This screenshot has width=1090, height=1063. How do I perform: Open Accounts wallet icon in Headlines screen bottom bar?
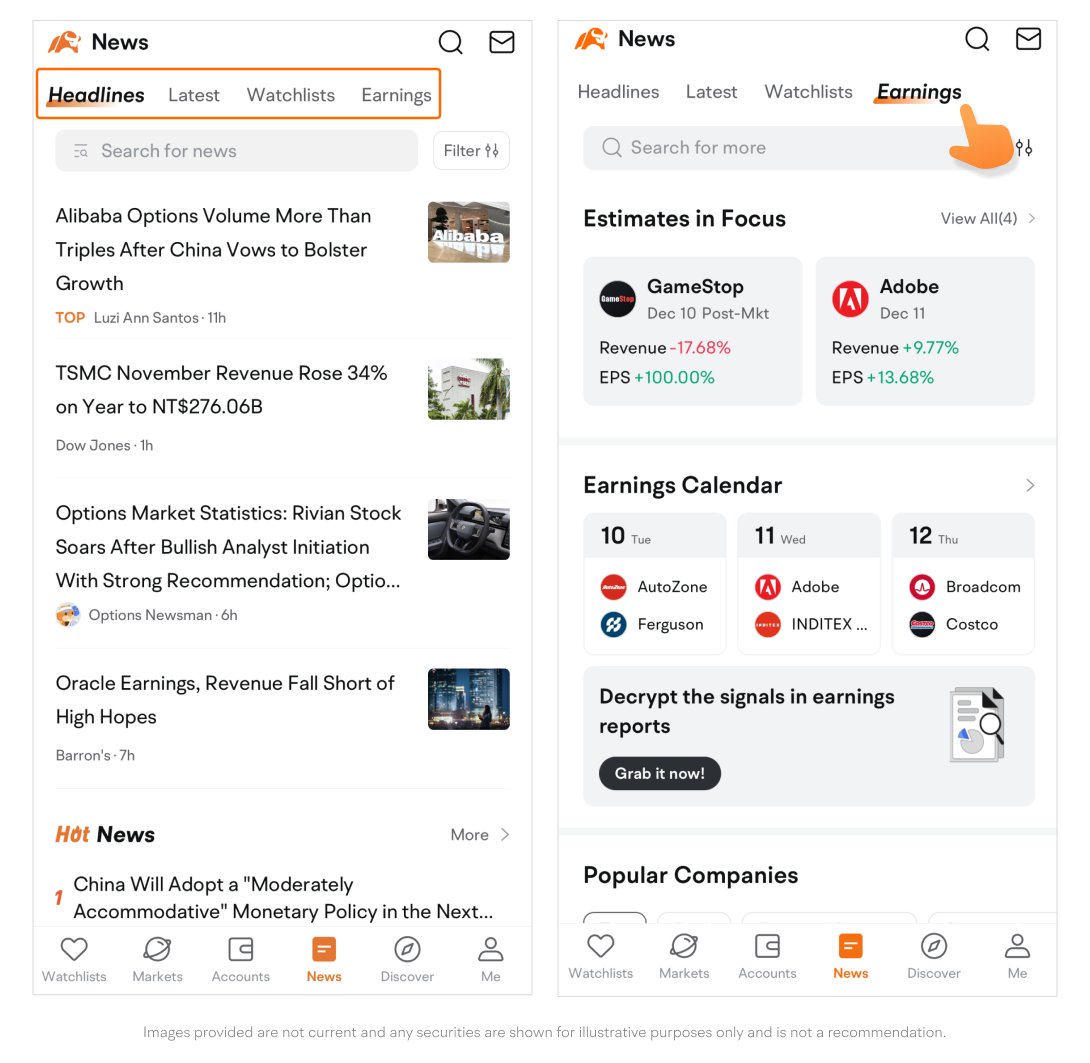click(241, 949)
